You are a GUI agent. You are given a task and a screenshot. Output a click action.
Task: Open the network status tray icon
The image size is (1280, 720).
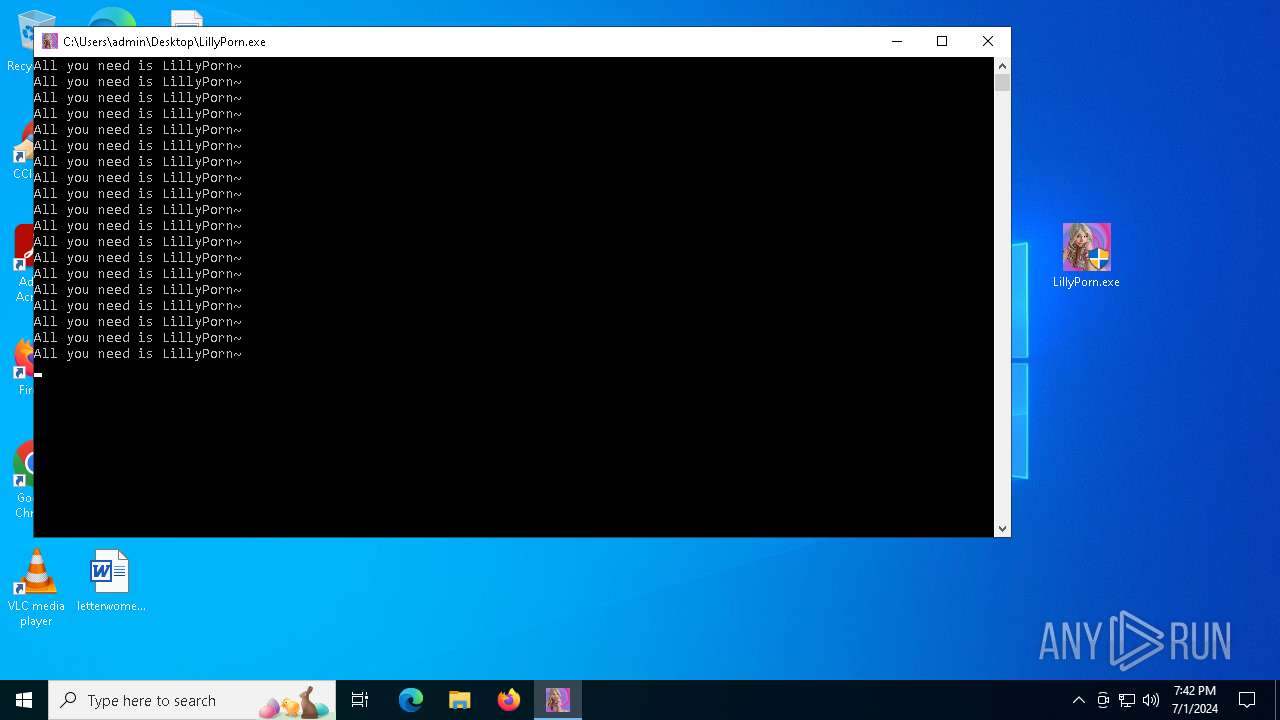1127,700
